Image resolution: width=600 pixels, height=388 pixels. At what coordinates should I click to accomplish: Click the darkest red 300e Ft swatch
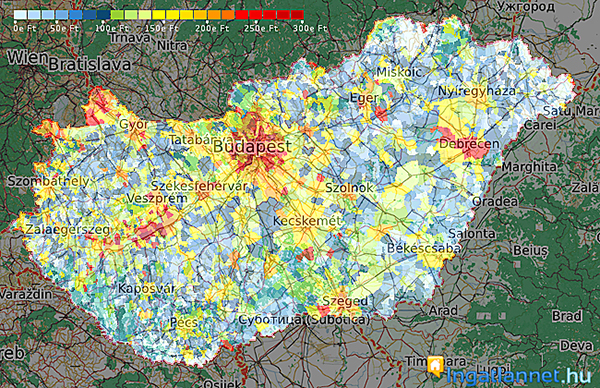point(297,15)
